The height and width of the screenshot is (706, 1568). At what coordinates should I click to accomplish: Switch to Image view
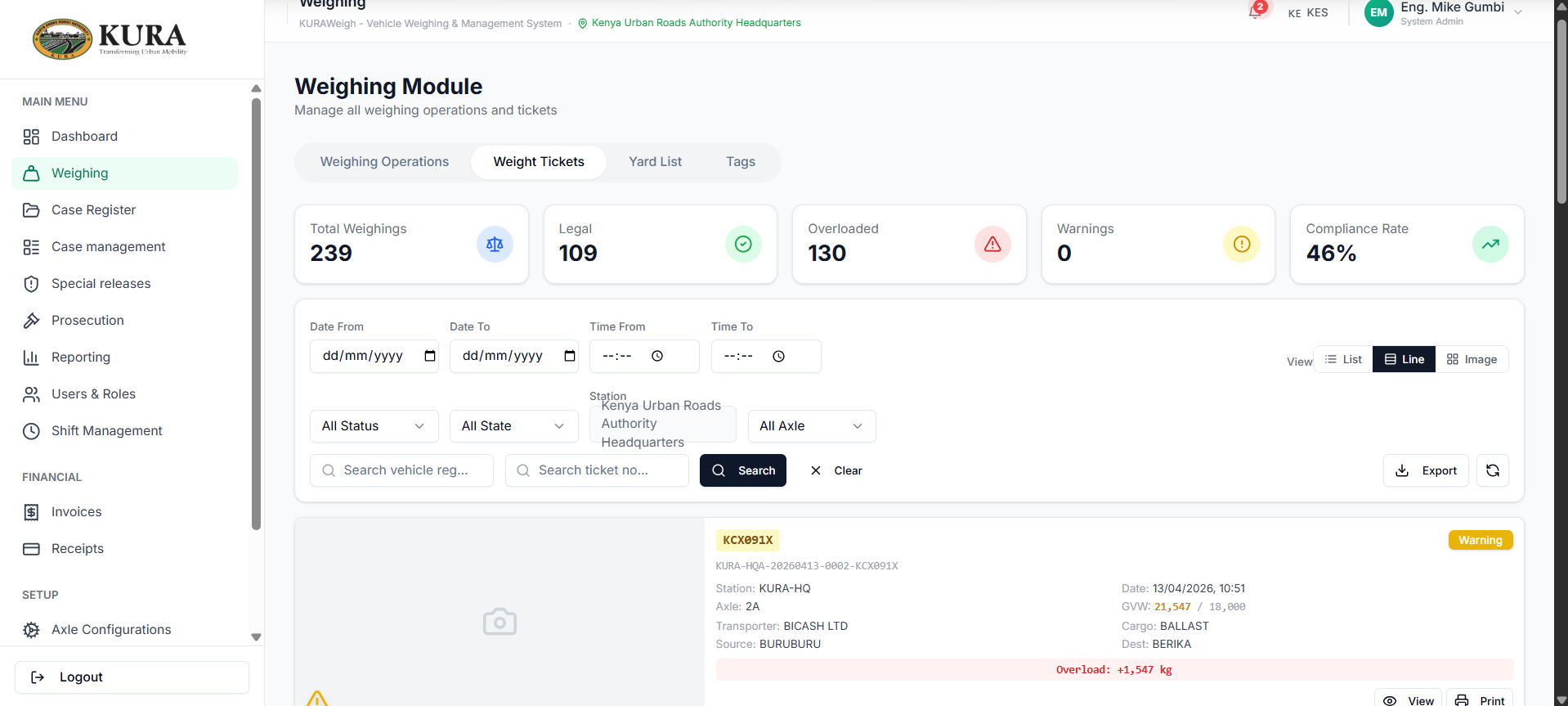[1472, 359]
